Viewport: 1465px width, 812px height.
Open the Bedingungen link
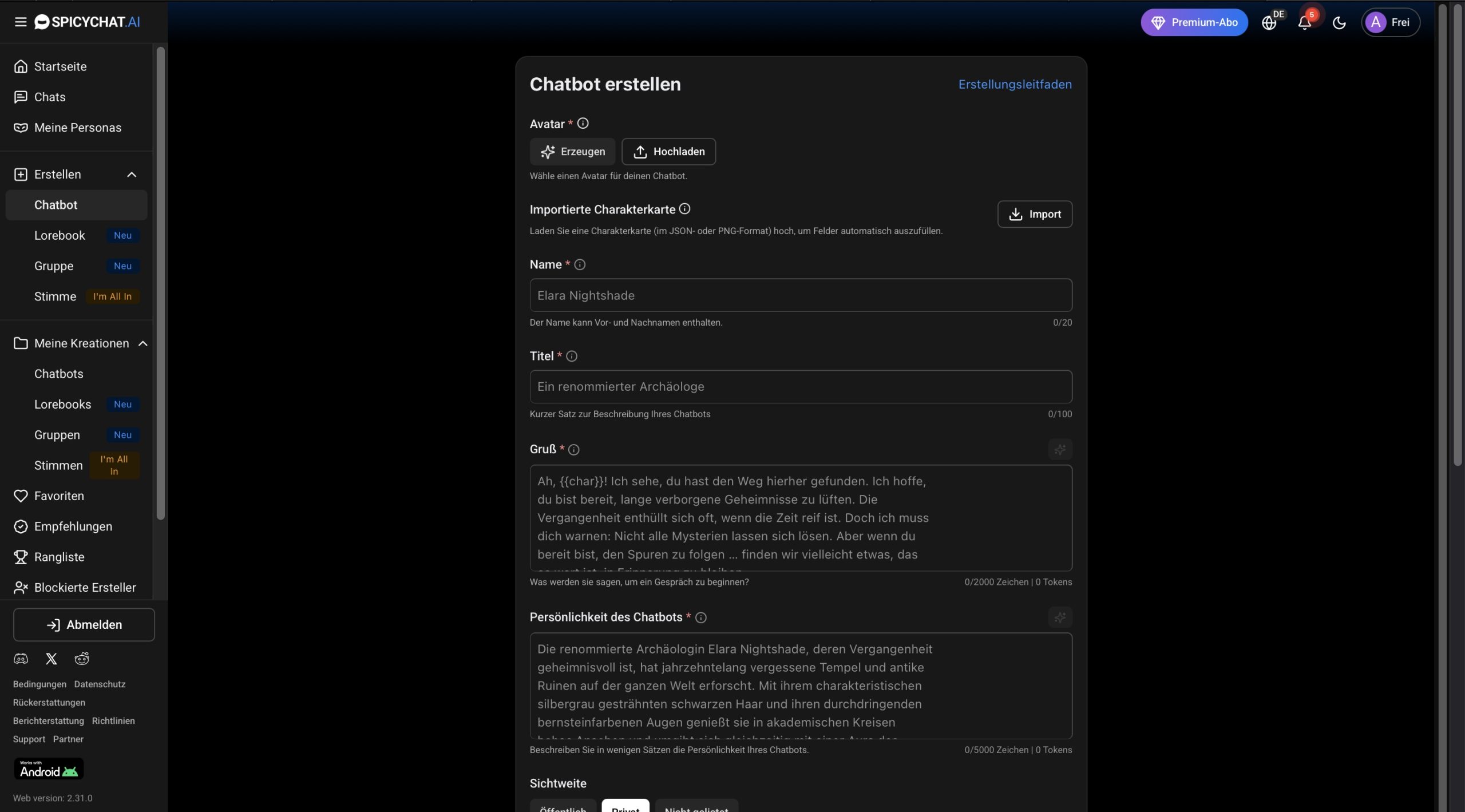pos(39,684)
